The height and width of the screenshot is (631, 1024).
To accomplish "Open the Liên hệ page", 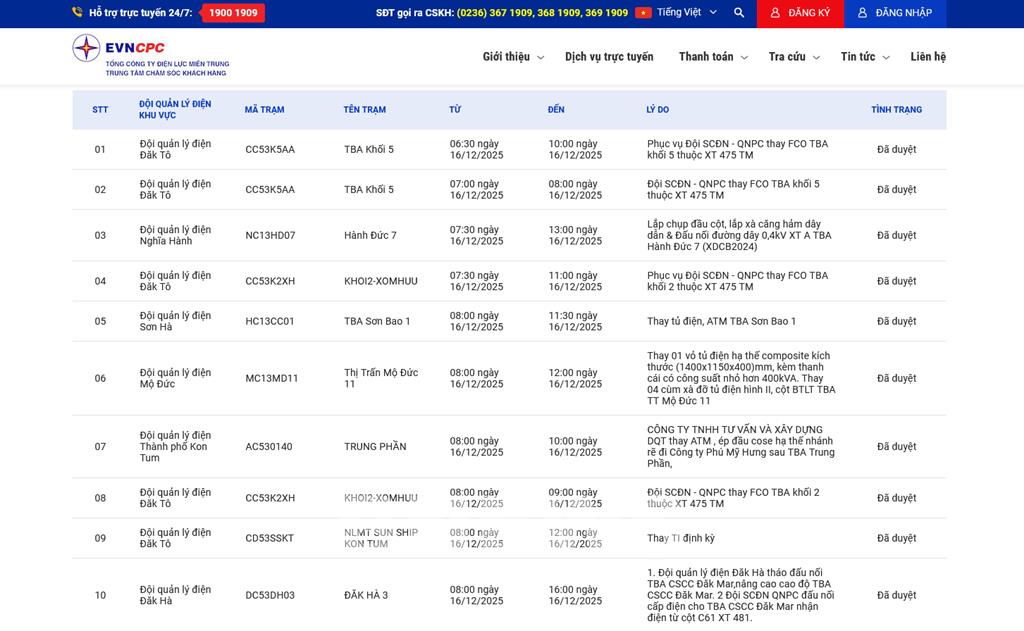I will click(927, 57).
